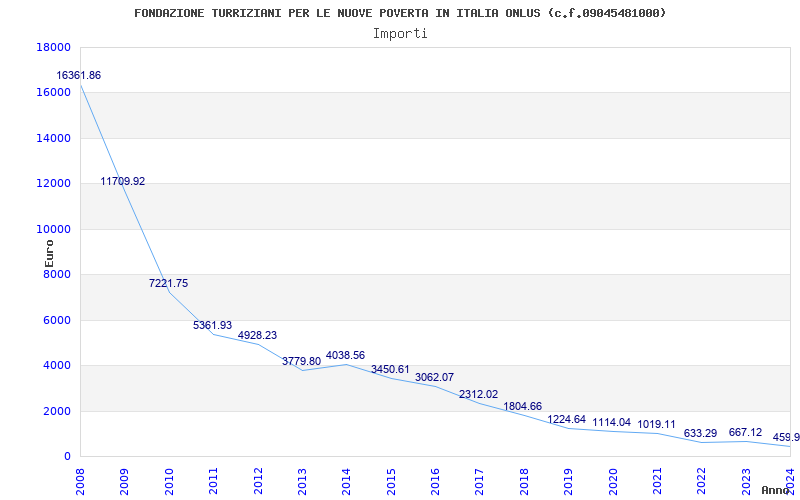Click data label 16361.86
This screenshot has width=800, height=500.
(79, 76)
